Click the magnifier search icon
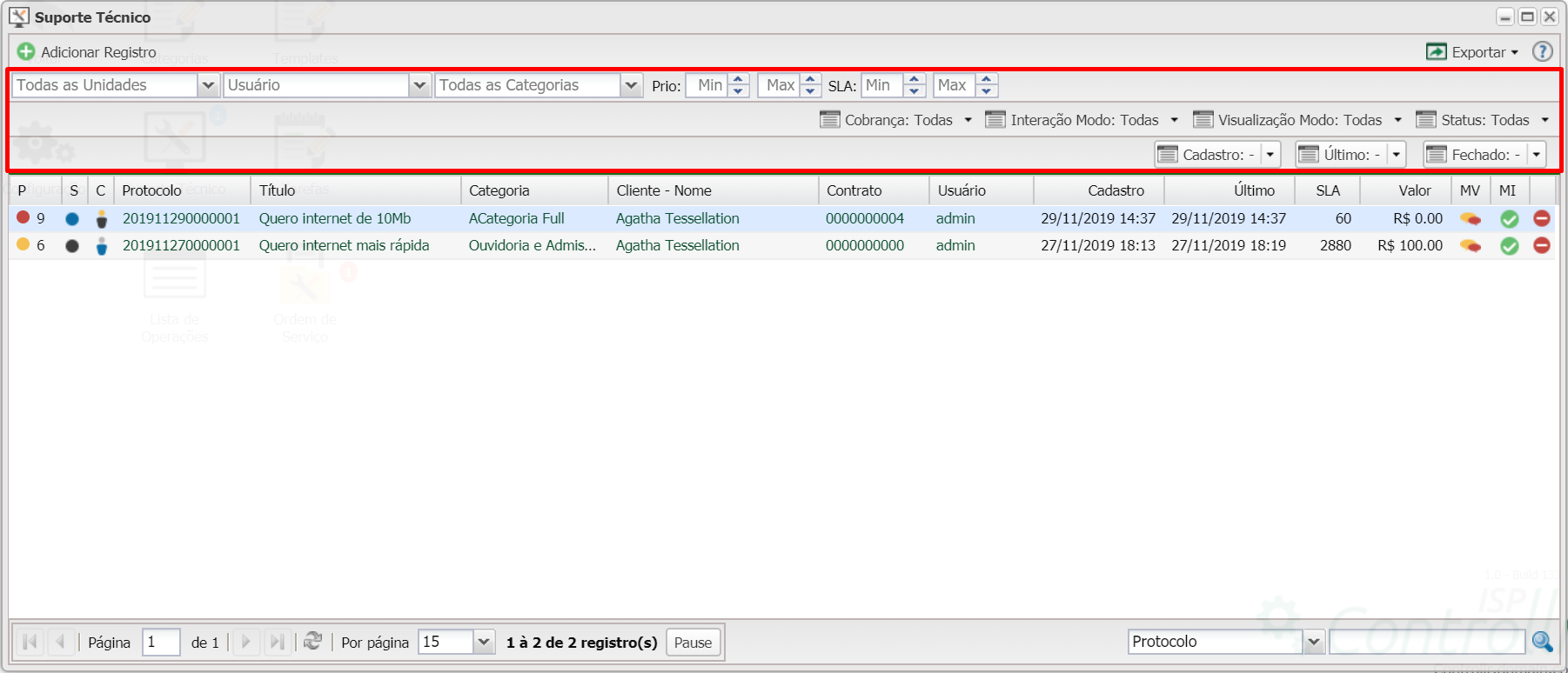The width and height of the screenshot is (1568, 673). click(x=1542, y=642)
